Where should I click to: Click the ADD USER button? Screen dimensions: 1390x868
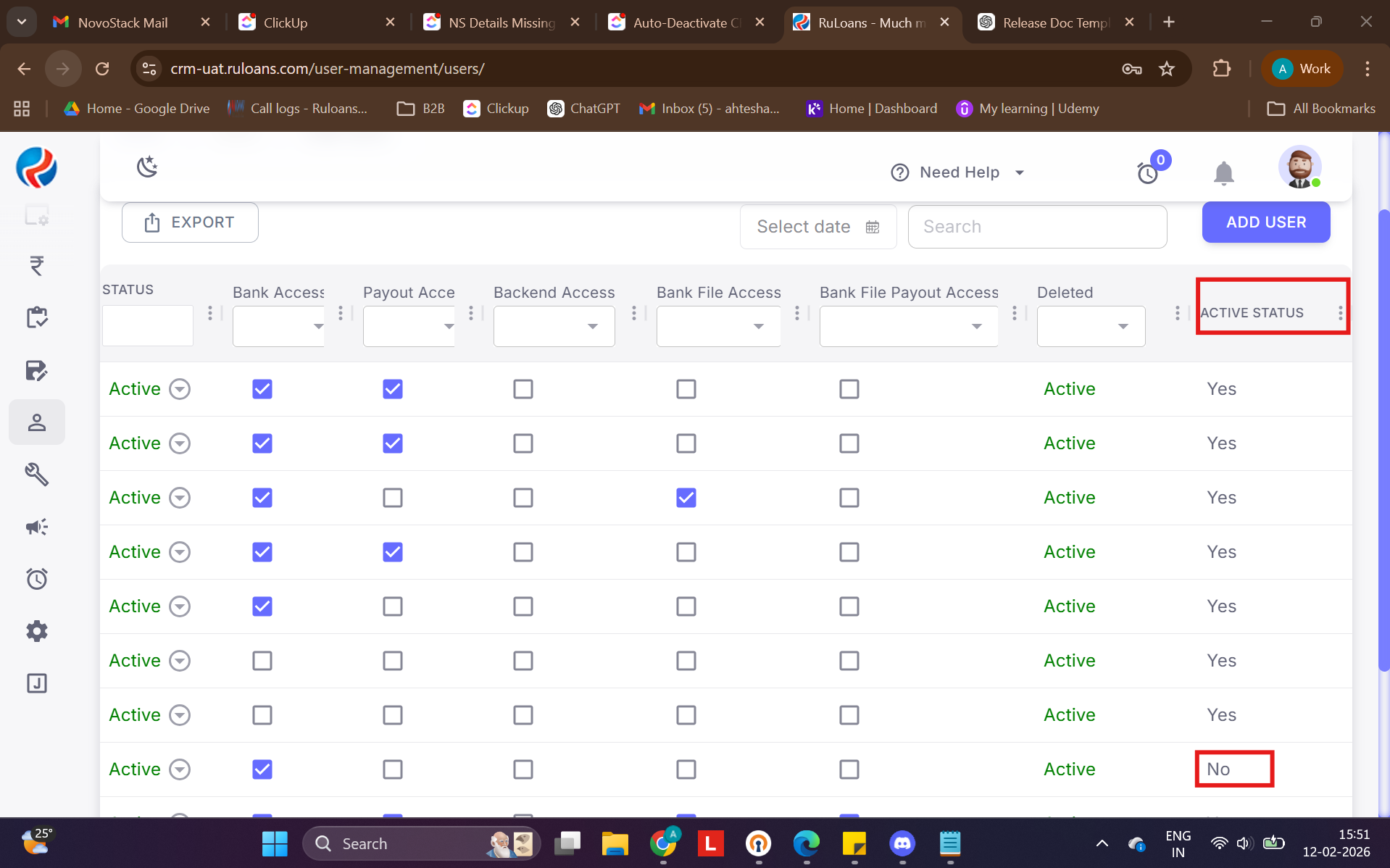click(1265, 222)
